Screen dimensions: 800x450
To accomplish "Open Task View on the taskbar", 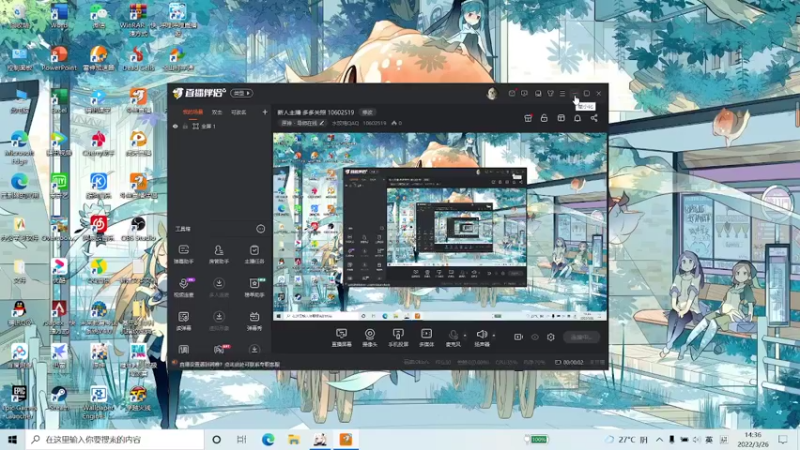I will click(242, 439).
